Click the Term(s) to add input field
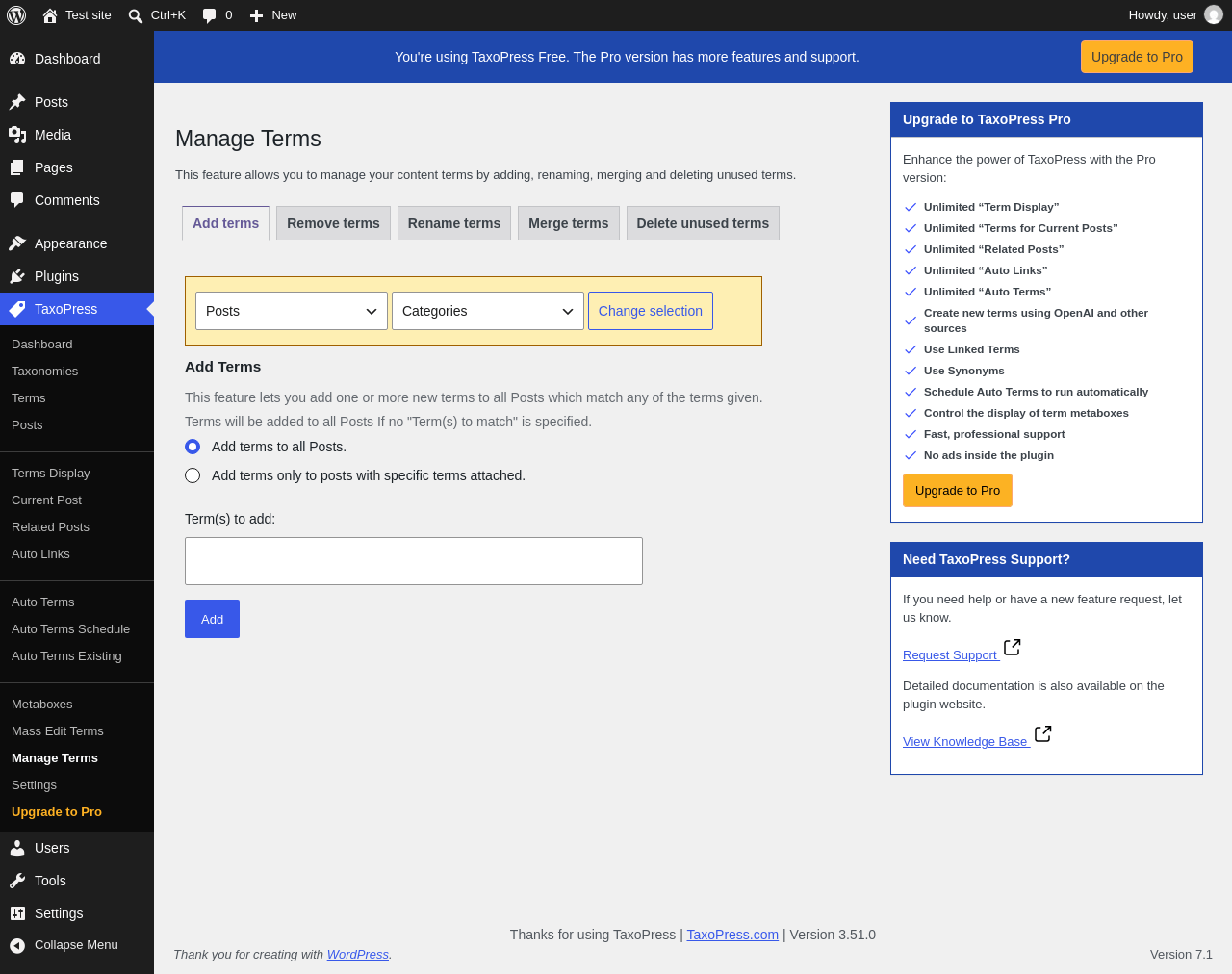 tap(414, 561)
